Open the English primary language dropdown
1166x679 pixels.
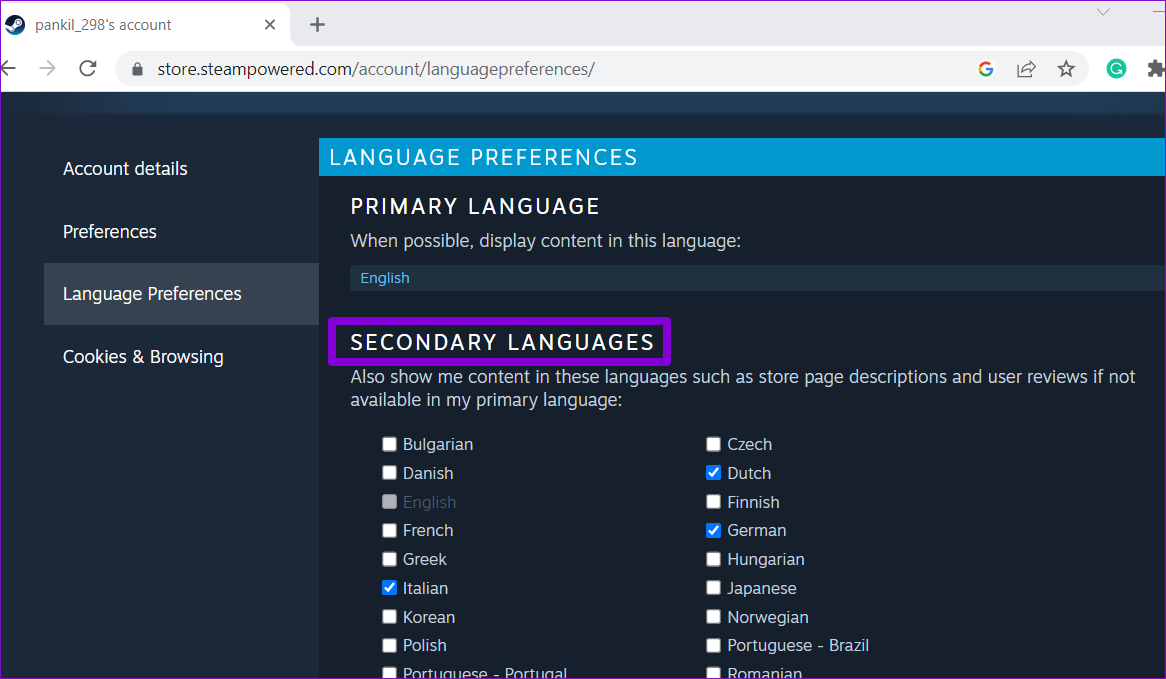click(384, 277)
